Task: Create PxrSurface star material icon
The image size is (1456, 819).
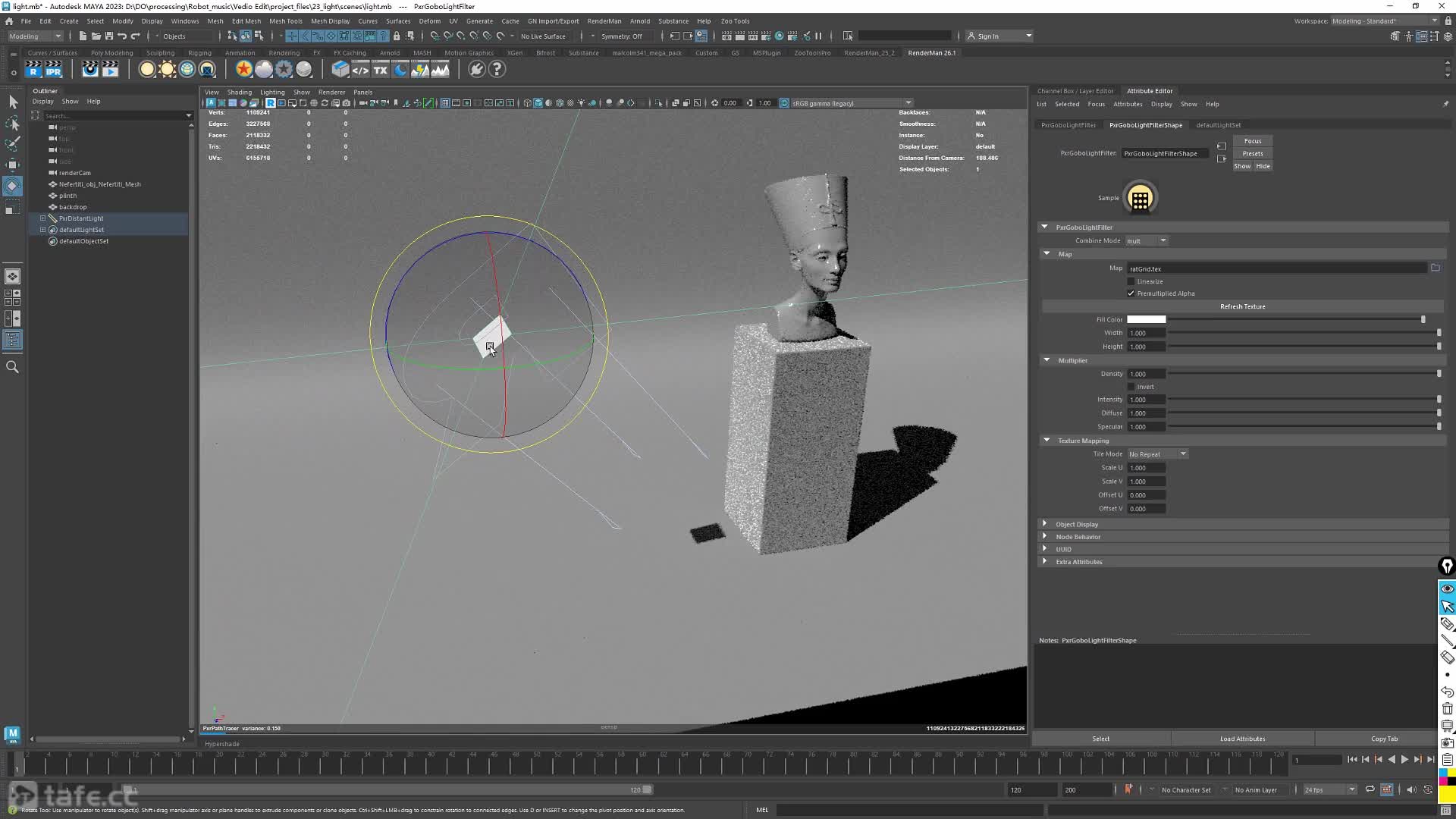Action: 243,70
